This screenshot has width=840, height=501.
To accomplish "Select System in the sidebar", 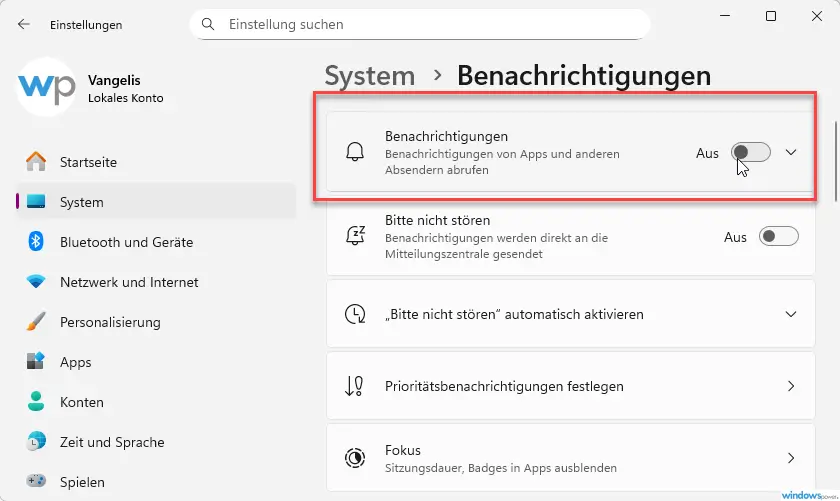I will 82,202.
